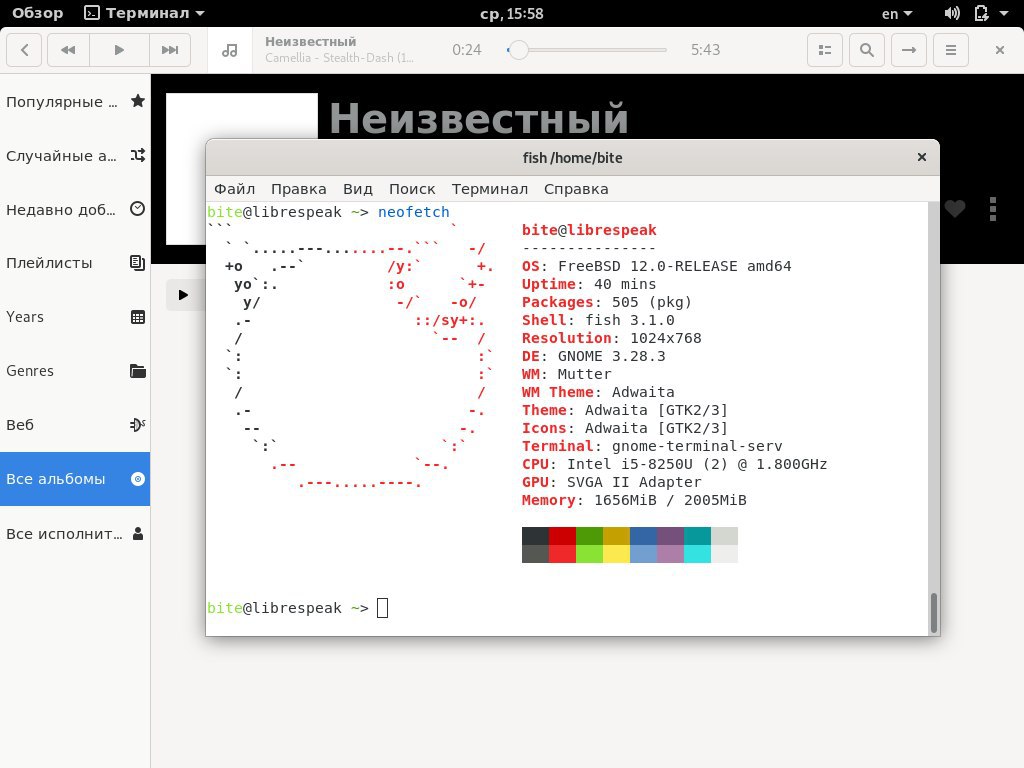Open the Правка menu in the terminal
This screenshot has width=1024, height=768.
click(x=298, y=189)
